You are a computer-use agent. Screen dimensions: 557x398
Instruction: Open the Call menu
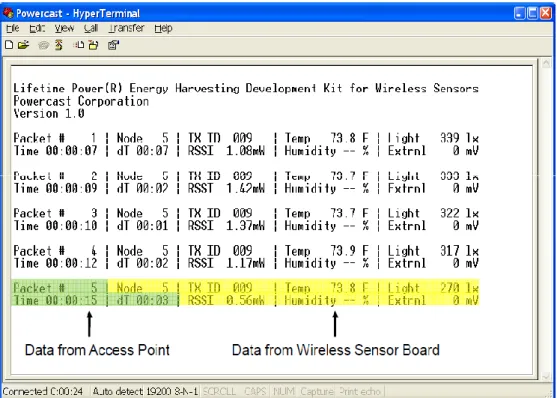91,28
